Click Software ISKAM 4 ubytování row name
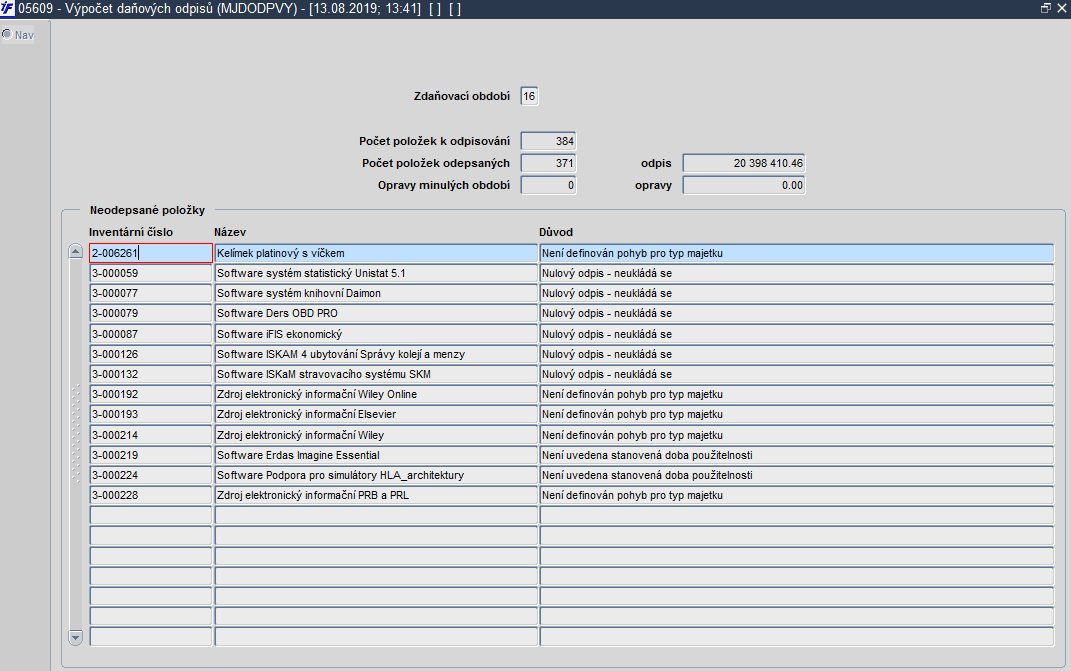The width and height of the screenshot is (1071, 671). coord(376,354)
